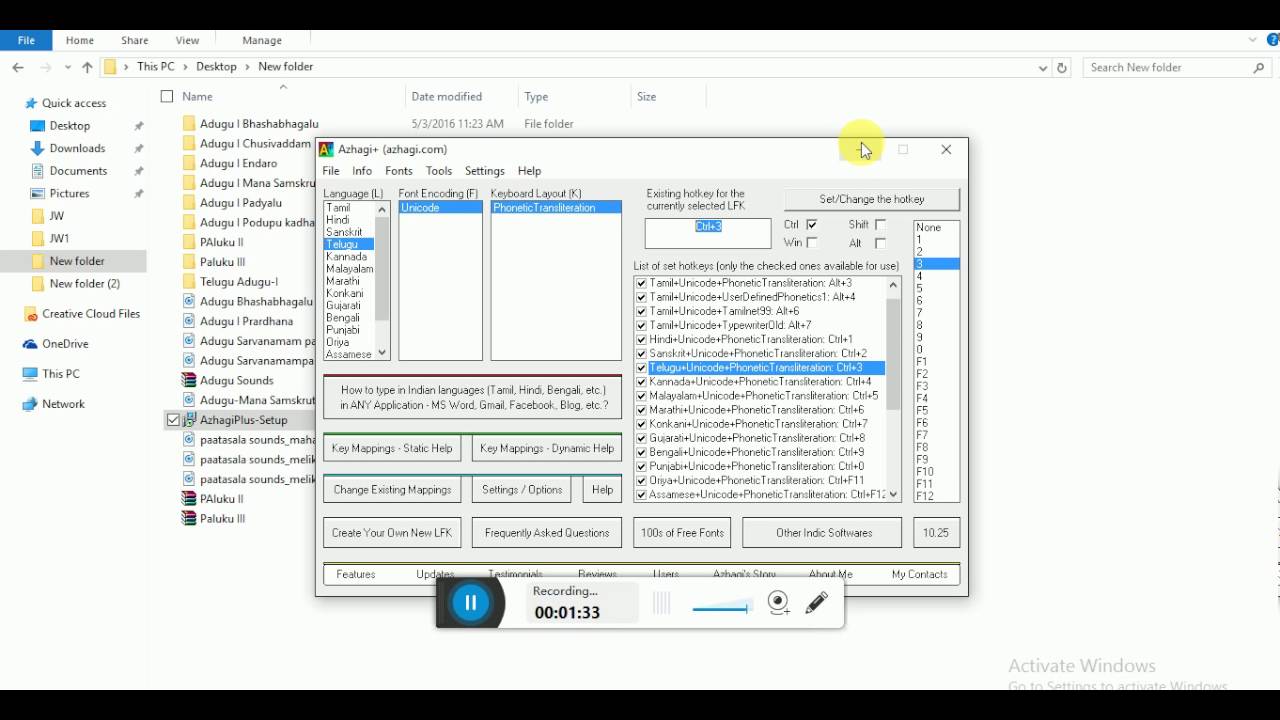Image resolution: width=1280 pixels, height=720 pixels.
Task: Uncheck Hindi+Unicode+PhoneticTransliteration Ctrl+1 hotkey
Action: (642, 340)
